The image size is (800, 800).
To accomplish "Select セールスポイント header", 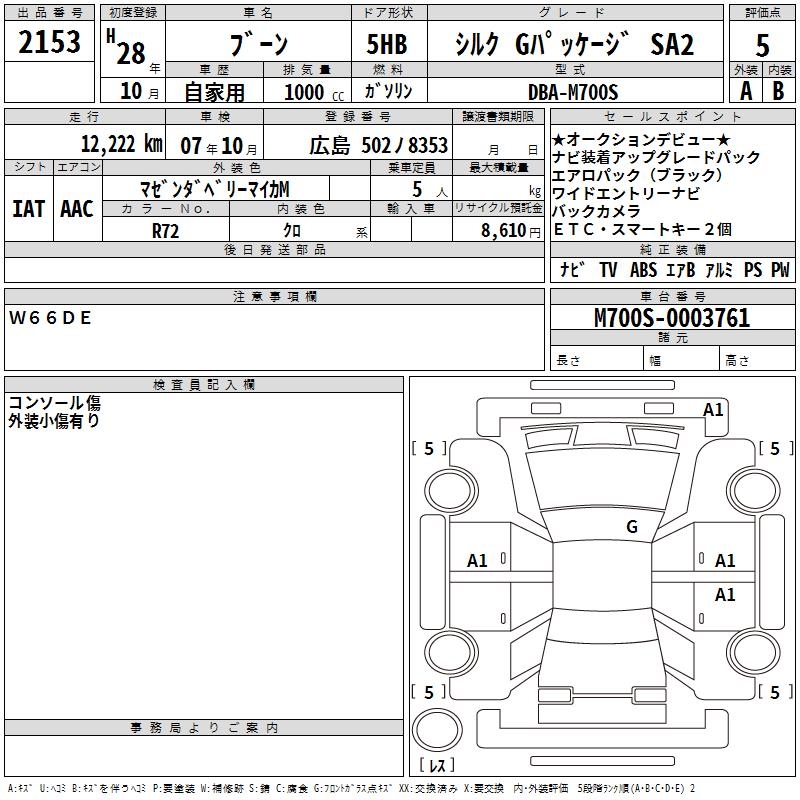I will pos(672,116).
